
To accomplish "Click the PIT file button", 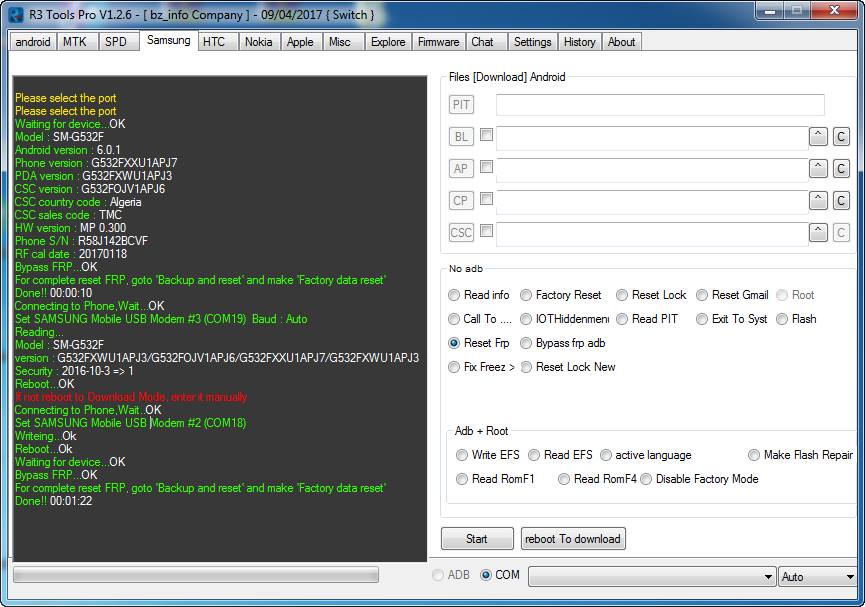I will (x=461, y=104).
